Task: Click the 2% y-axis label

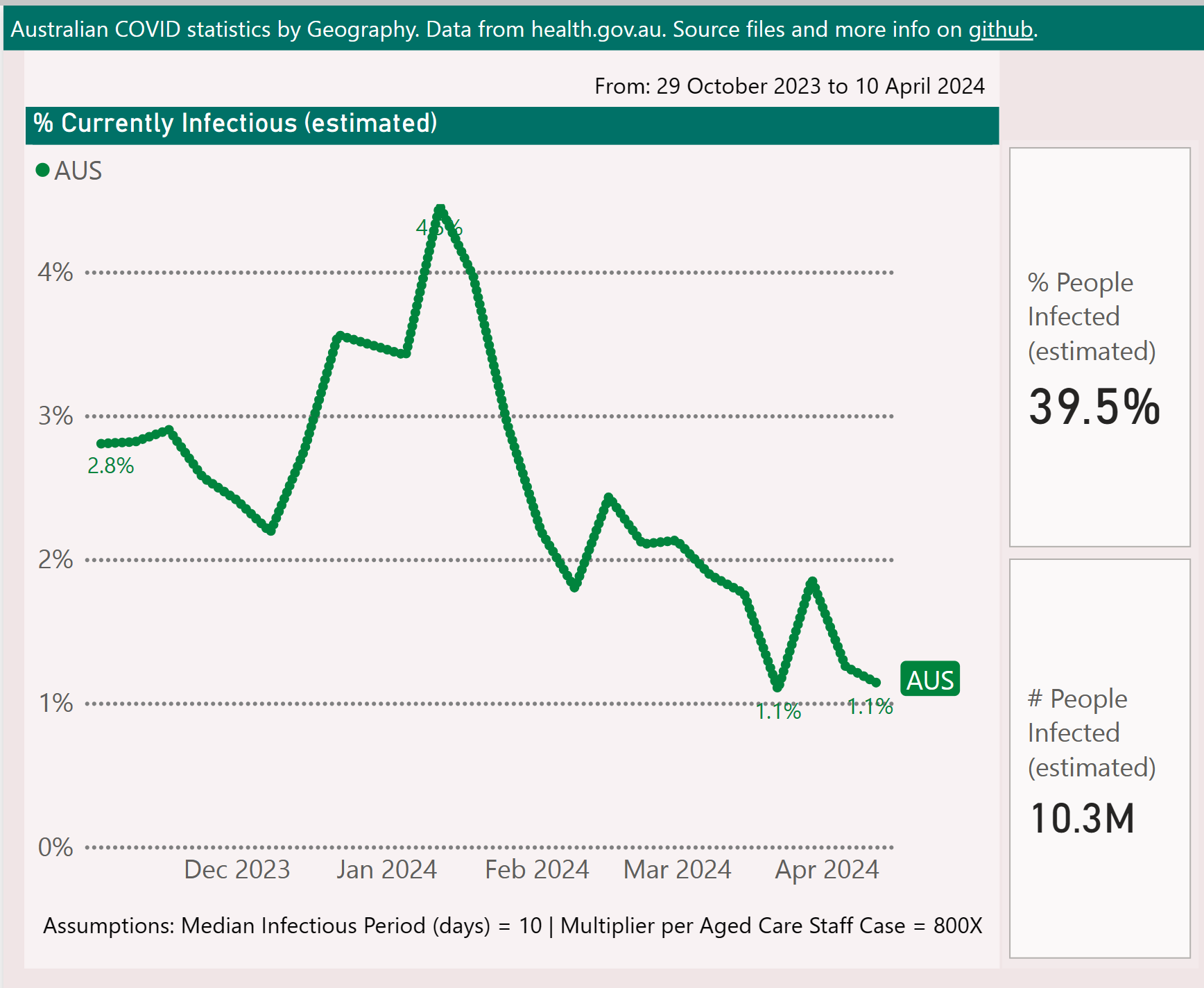Action: (55, 559)
